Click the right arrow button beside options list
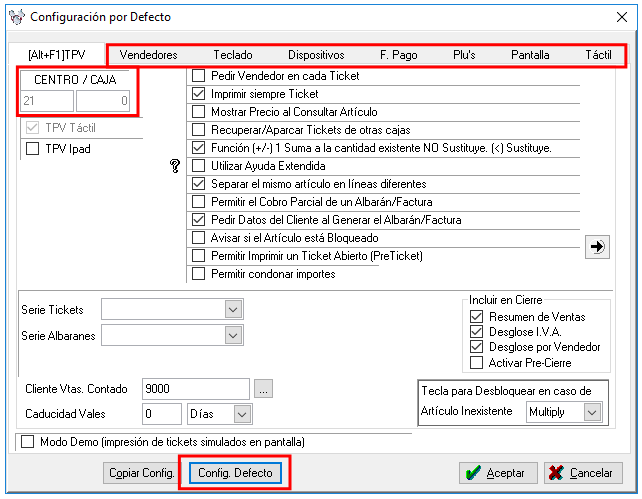The width and height of the screenshot is (642, 499). (x=599, y=247)
